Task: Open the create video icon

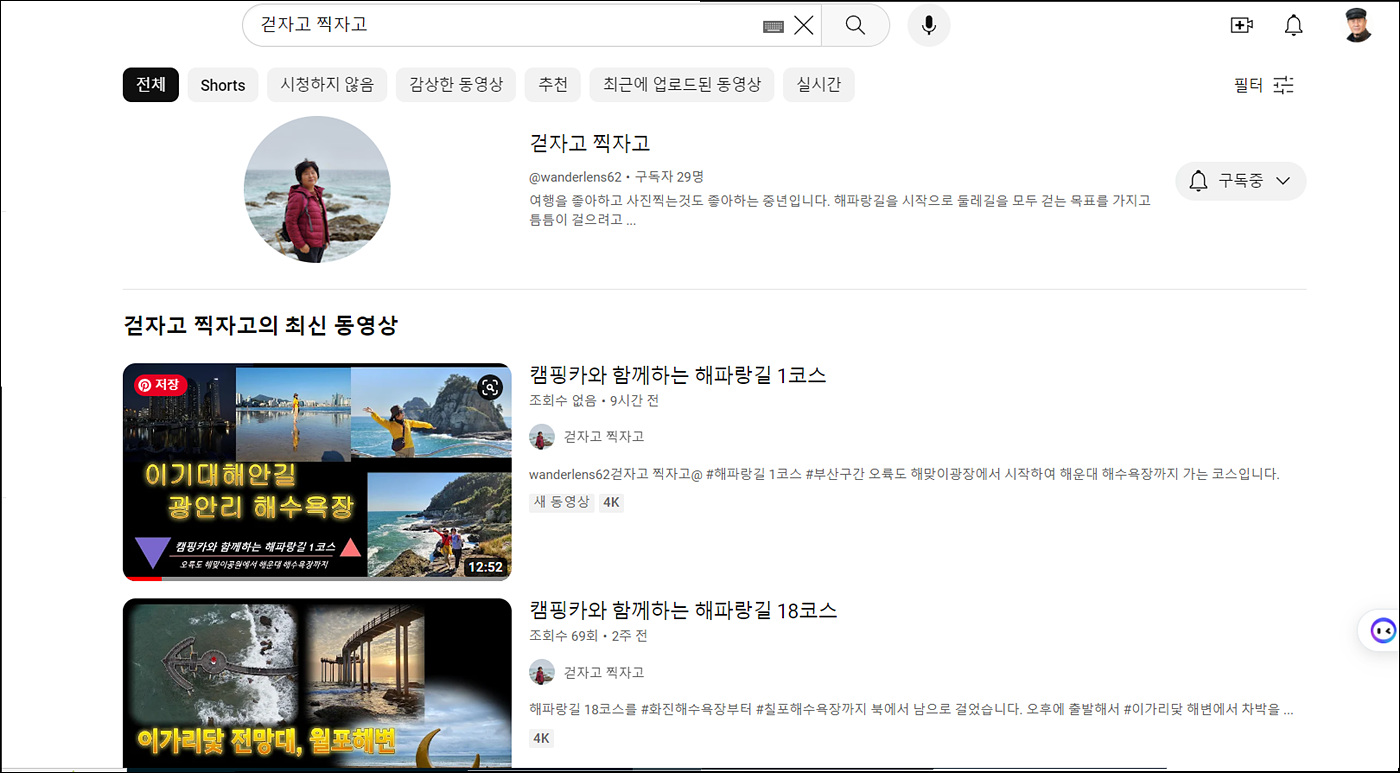Action: point(1241,26)
